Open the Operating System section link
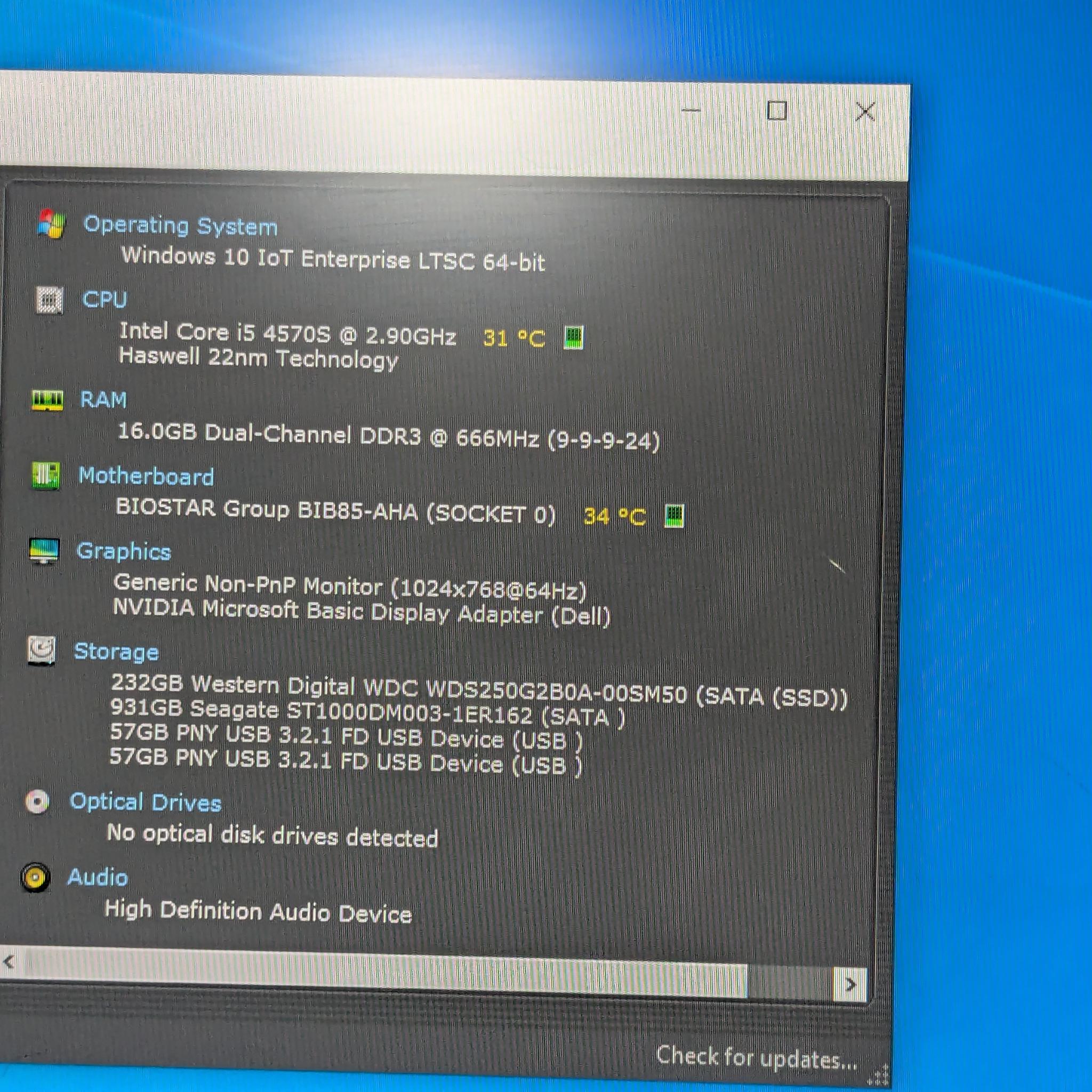1092x1092 pixels. pos(180,226)
